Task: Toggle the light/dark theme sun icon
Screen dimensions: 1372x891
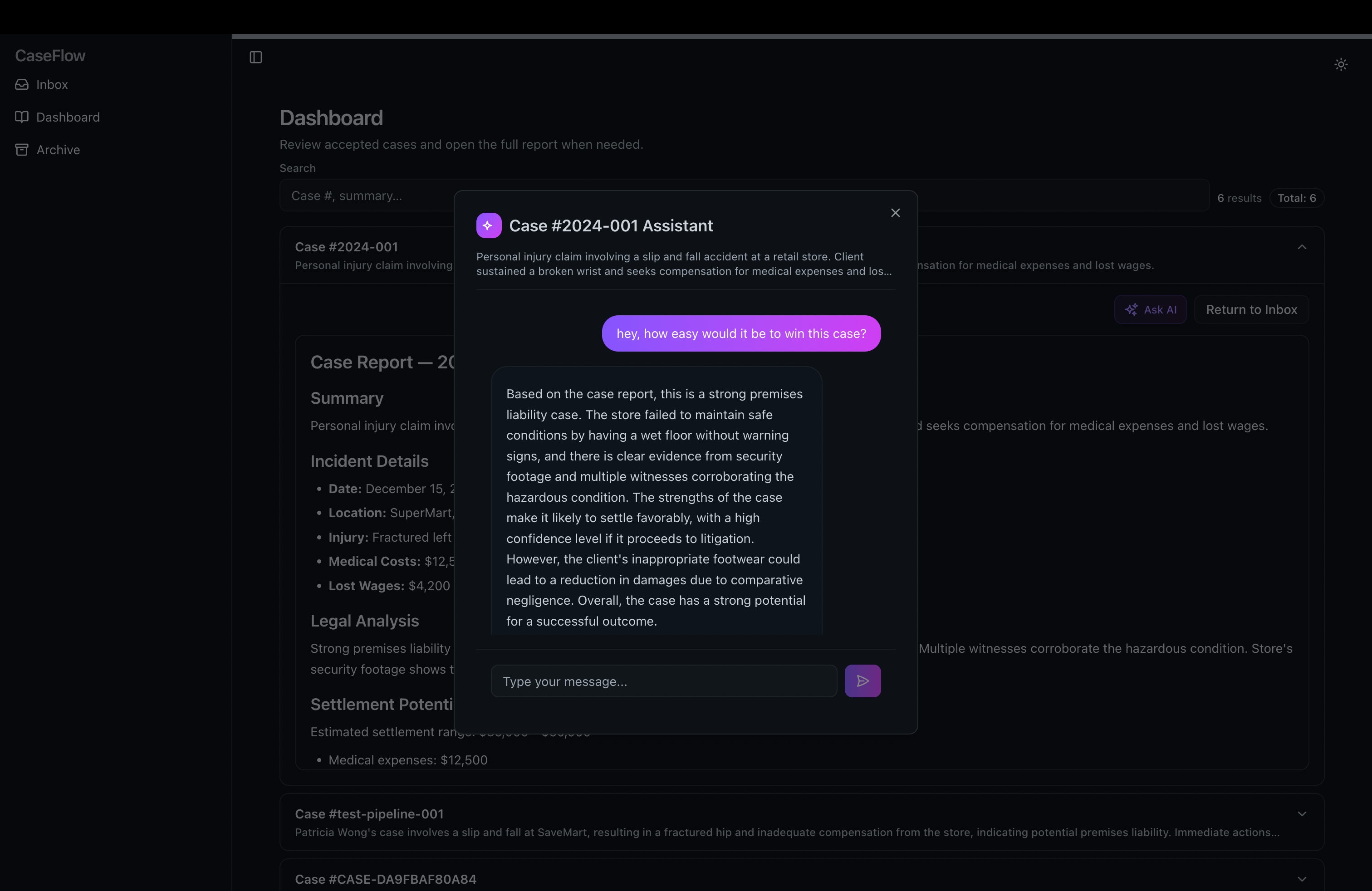Action: pos(1341,64)
